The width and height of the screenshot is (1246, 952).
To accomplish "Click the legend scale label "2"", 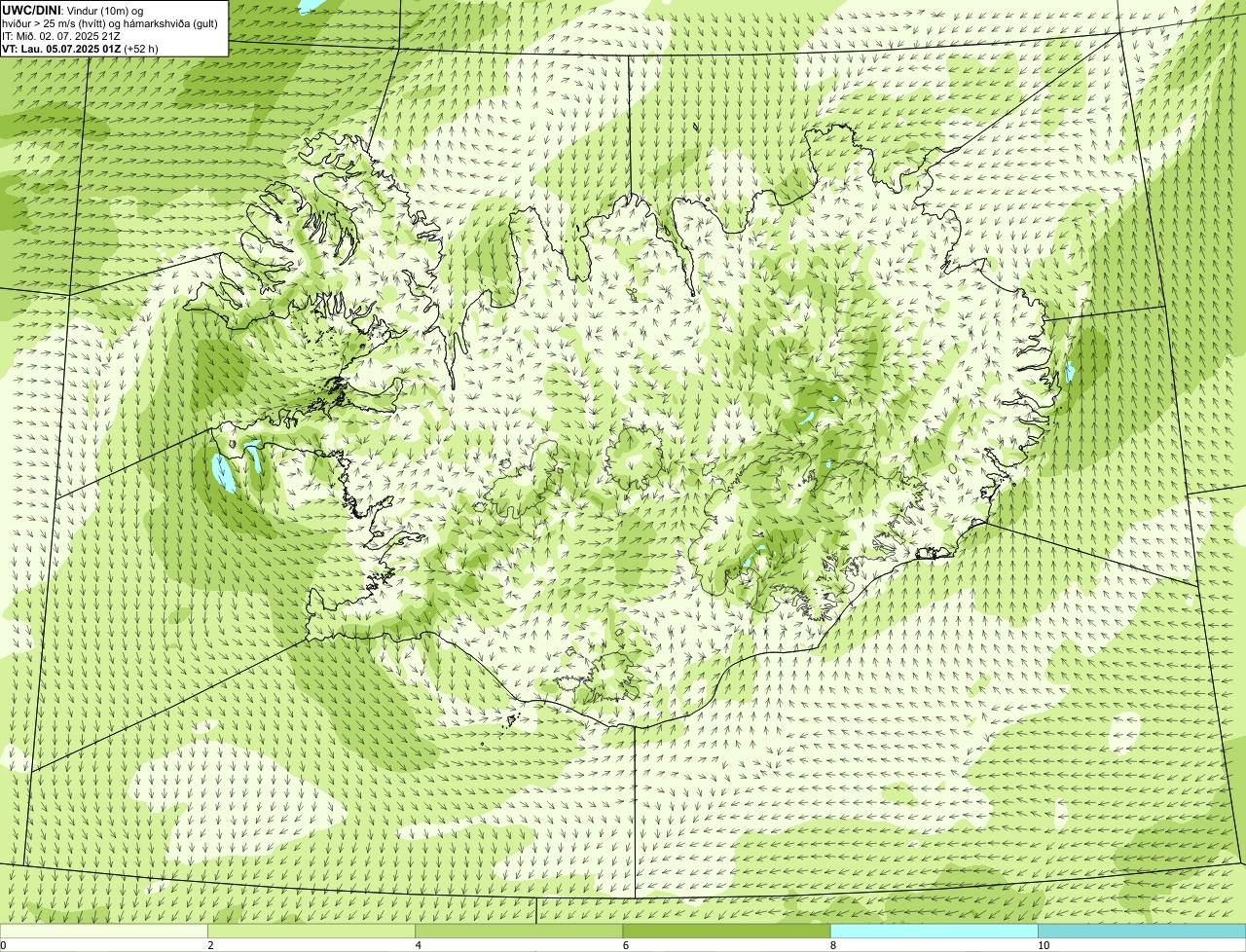I will tap(210, 945).
